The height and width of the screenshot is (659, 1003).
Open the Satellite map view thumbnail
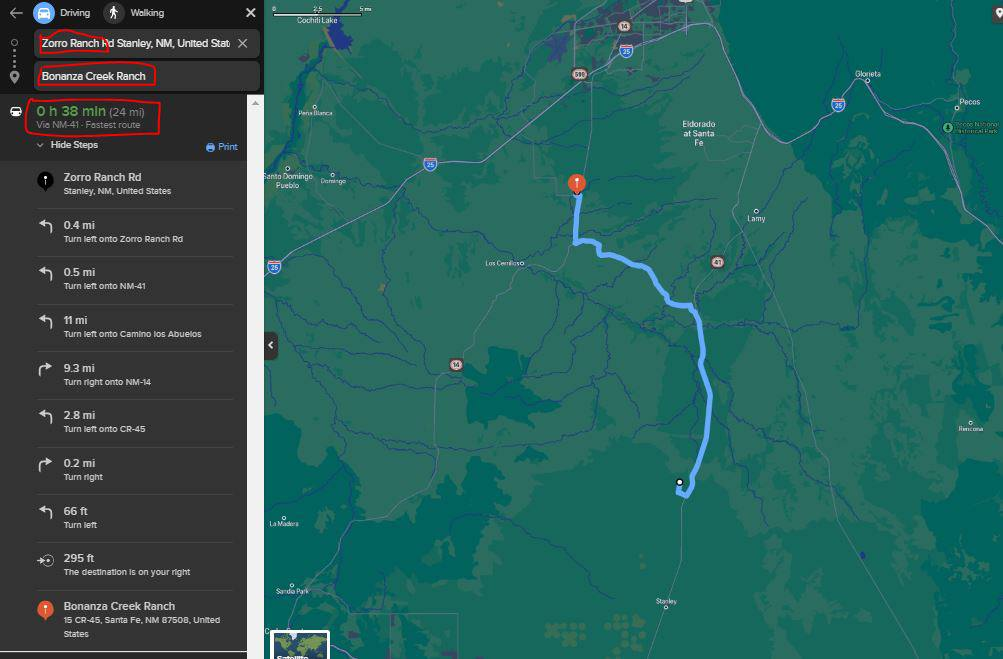(300, 645)
